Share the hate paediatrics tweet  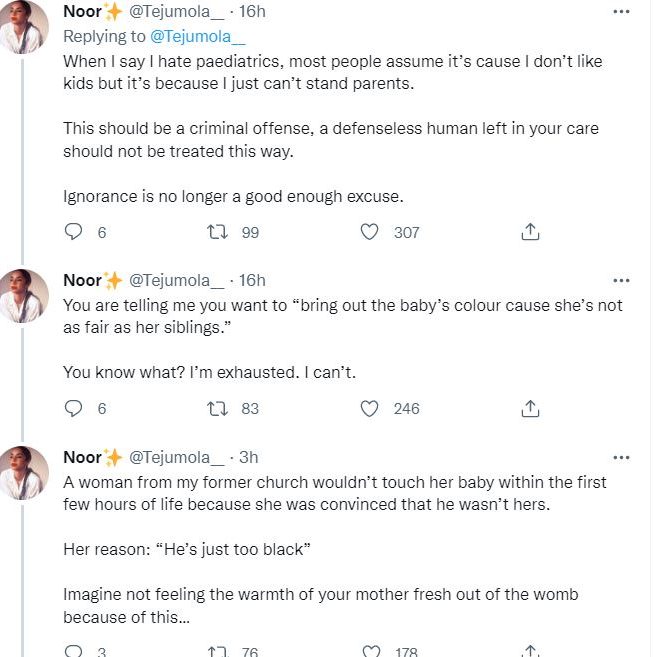tap(531, 232)
